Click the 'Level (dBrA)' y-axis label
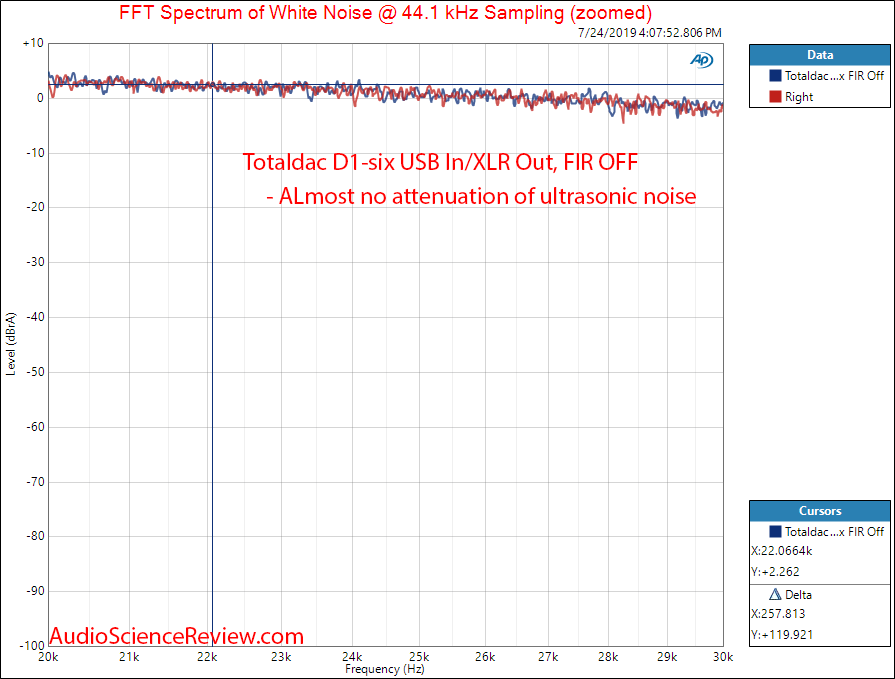 (10, 344)
